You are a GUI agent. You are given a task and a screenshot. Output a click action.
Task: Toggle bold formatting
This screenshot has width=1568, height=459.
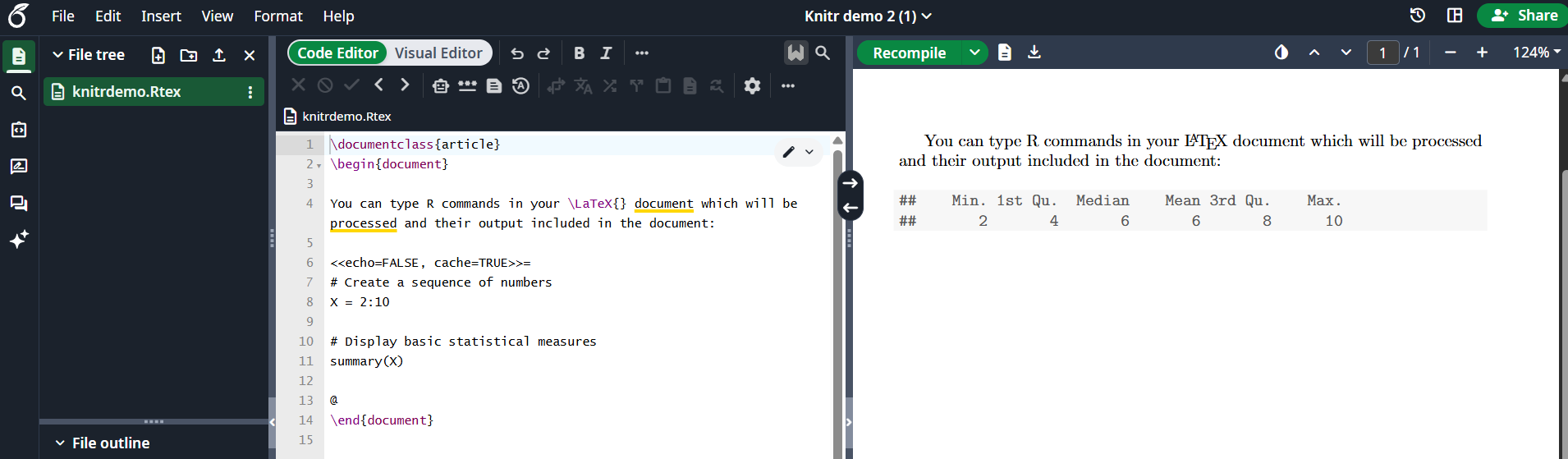coord(580,53)
